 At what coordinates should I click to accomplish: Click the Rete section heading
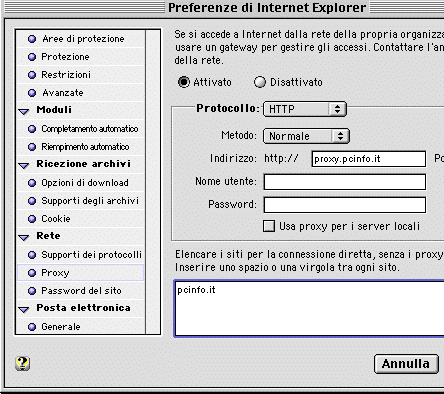(48, 236)
